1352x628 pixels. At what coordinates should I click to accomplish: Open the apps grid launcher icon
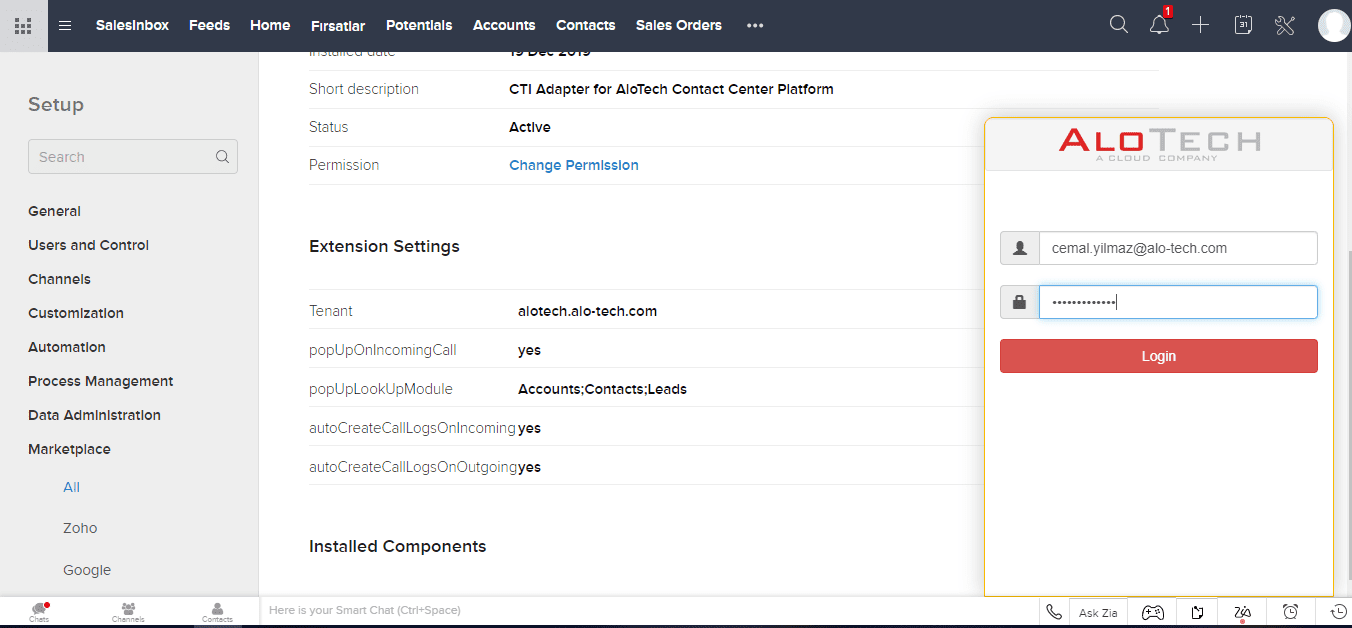pyautogui.click(x=23, y=25)
